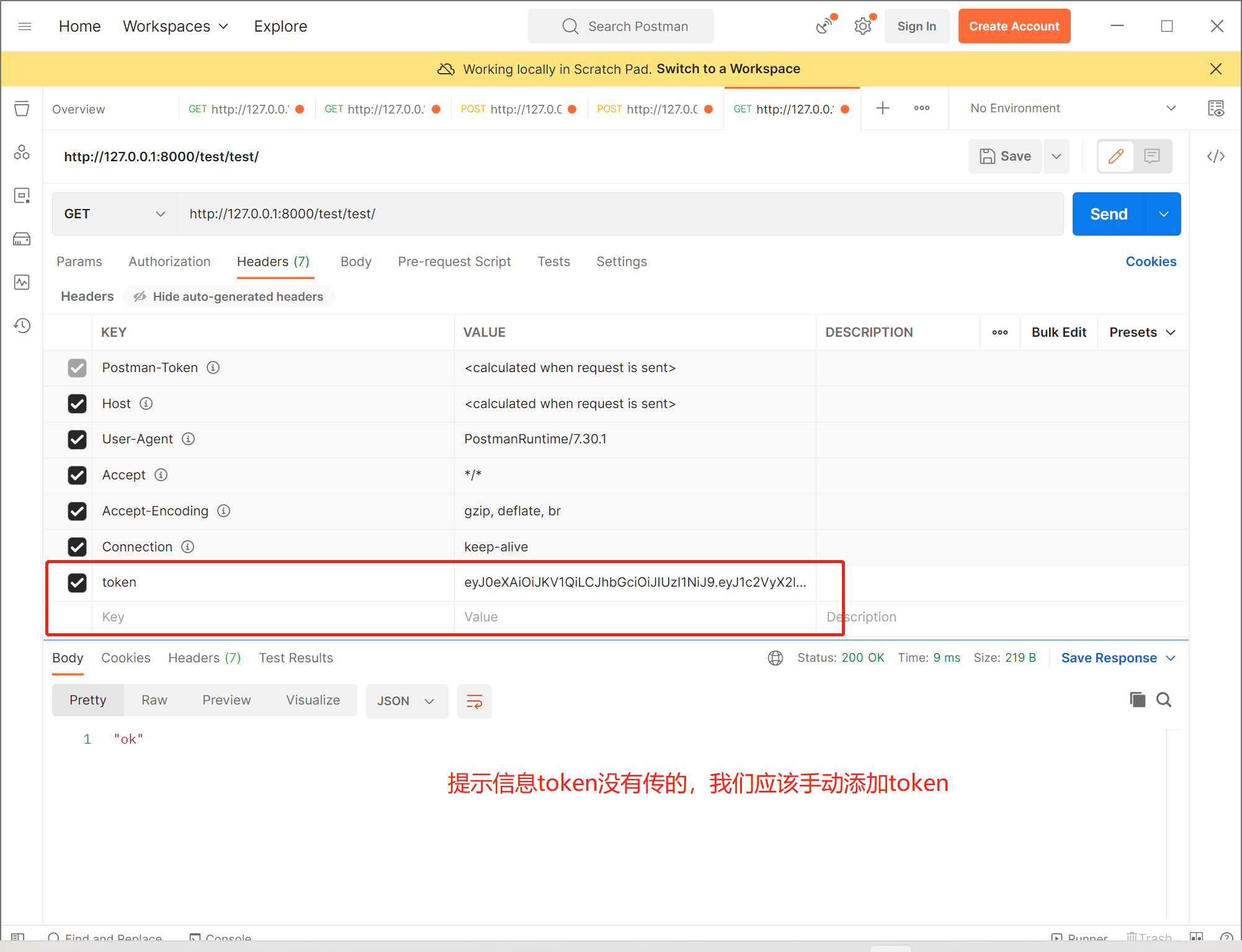The image size is (1242, 952).
Task: Open the Pre-request Script tab
Action: (x=454, y=262)
